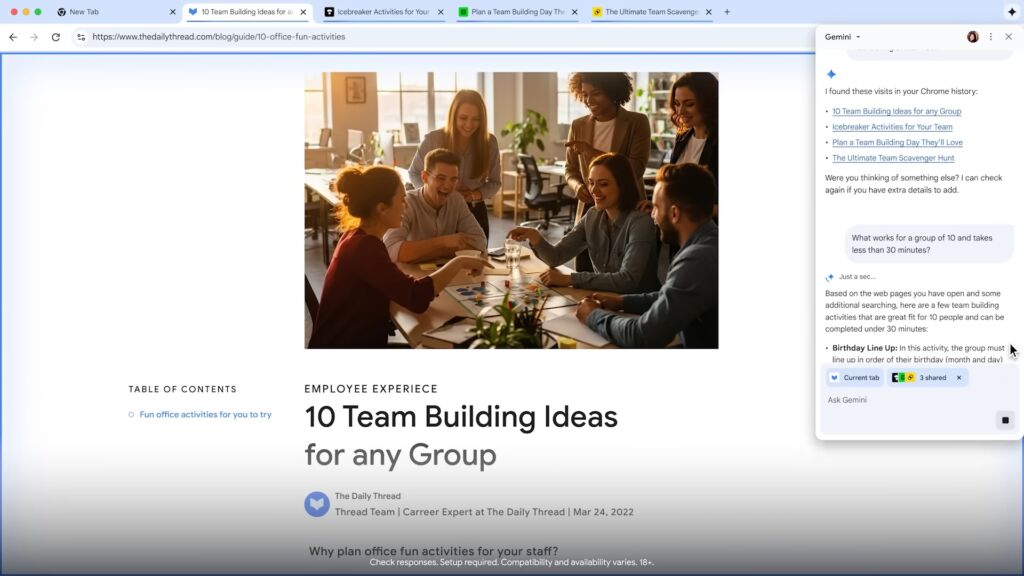This screenshot has height=576, width=1024.
Task: Remove the 3 shared tabs chip
Action: [x=958, y=377]
